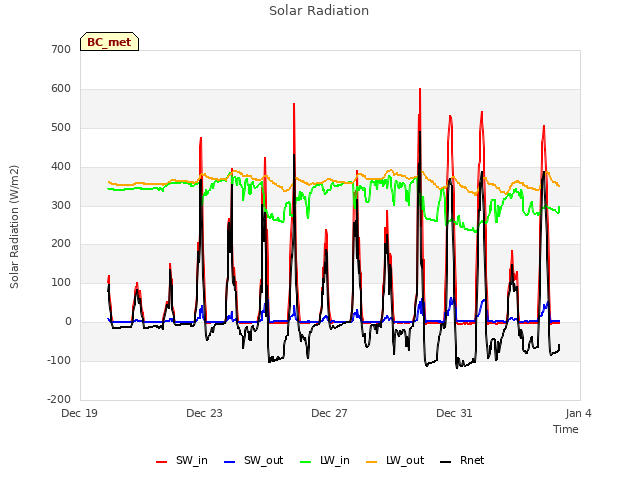The image size is (640, 480).
Task: Click the blue SW_out legend color marker
Action: coord(230,462)
